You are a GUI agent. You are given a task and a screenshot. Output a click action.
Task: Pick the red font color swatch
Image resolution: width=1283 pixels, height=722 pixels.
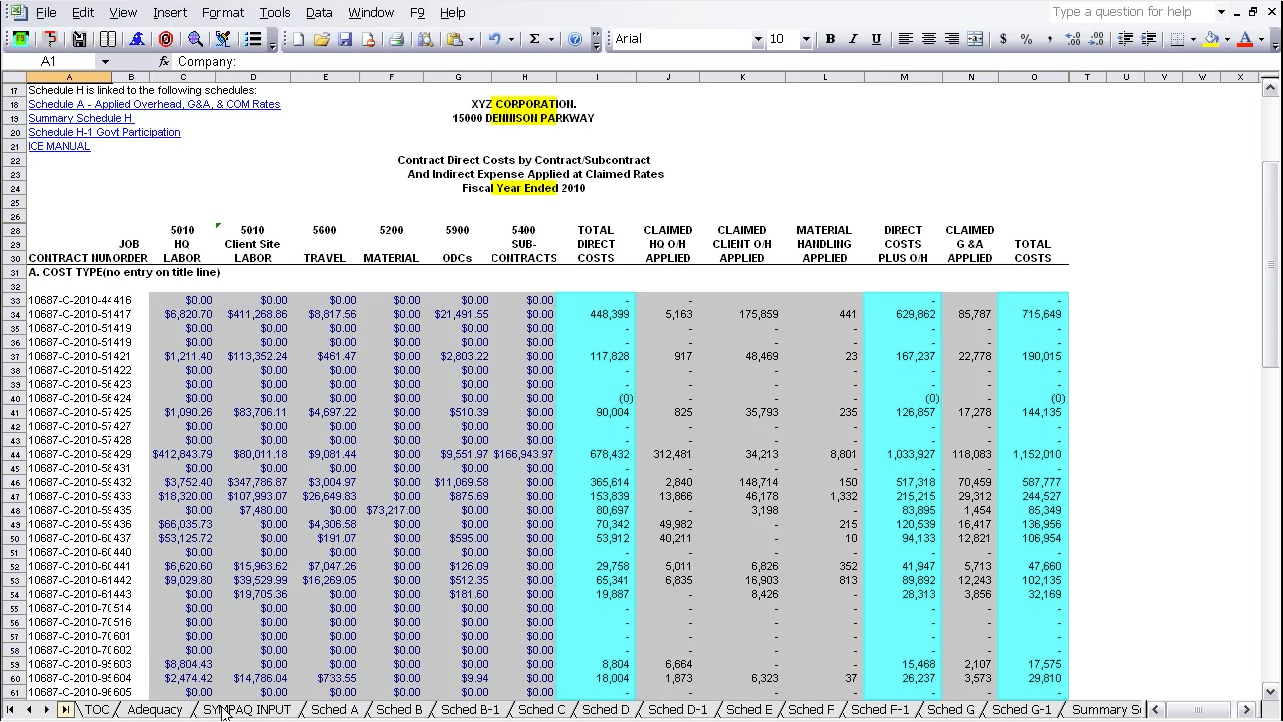1244,43
